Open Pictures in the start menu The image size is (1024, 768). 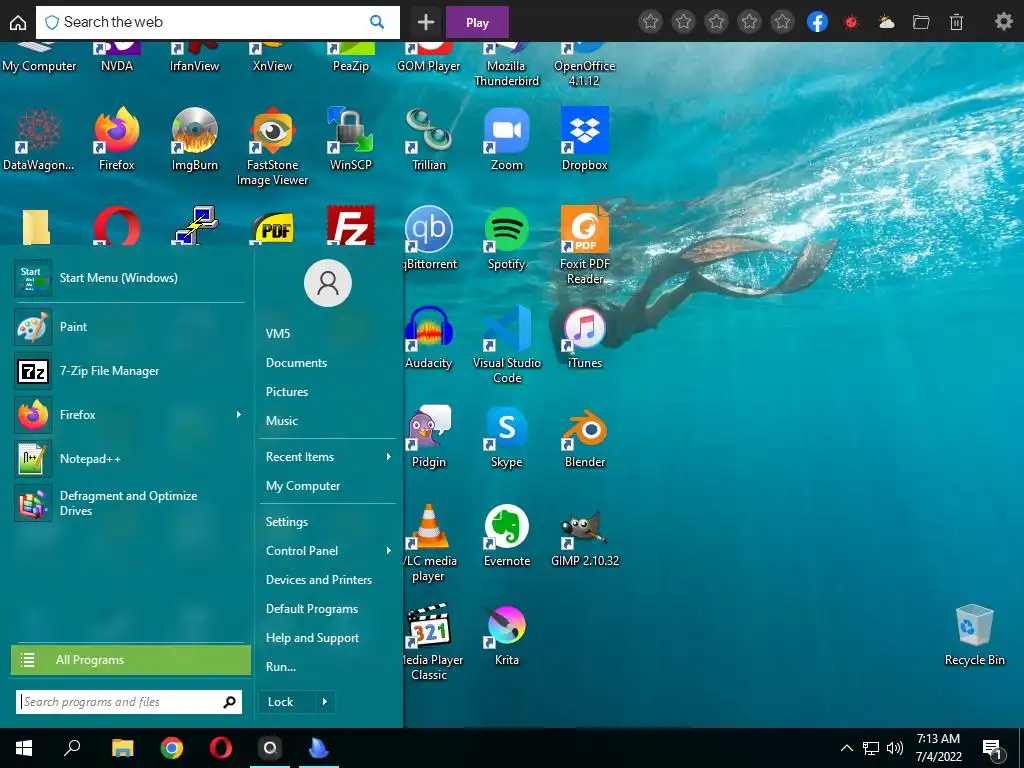tap(287, 392)
